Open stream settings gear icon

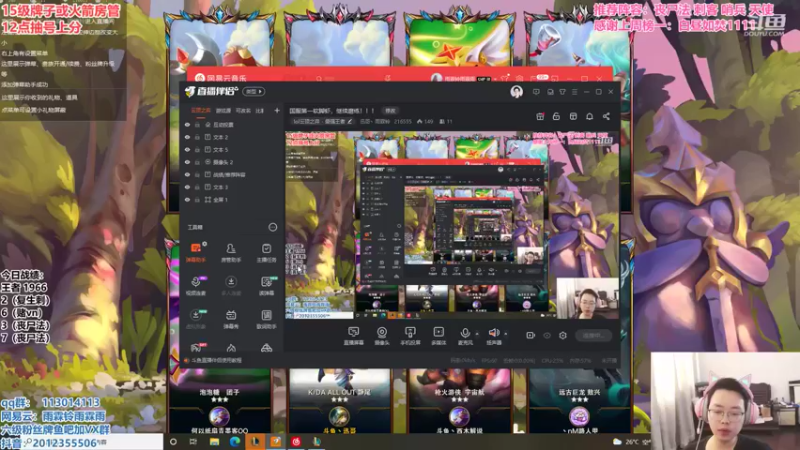coord(563,335)
